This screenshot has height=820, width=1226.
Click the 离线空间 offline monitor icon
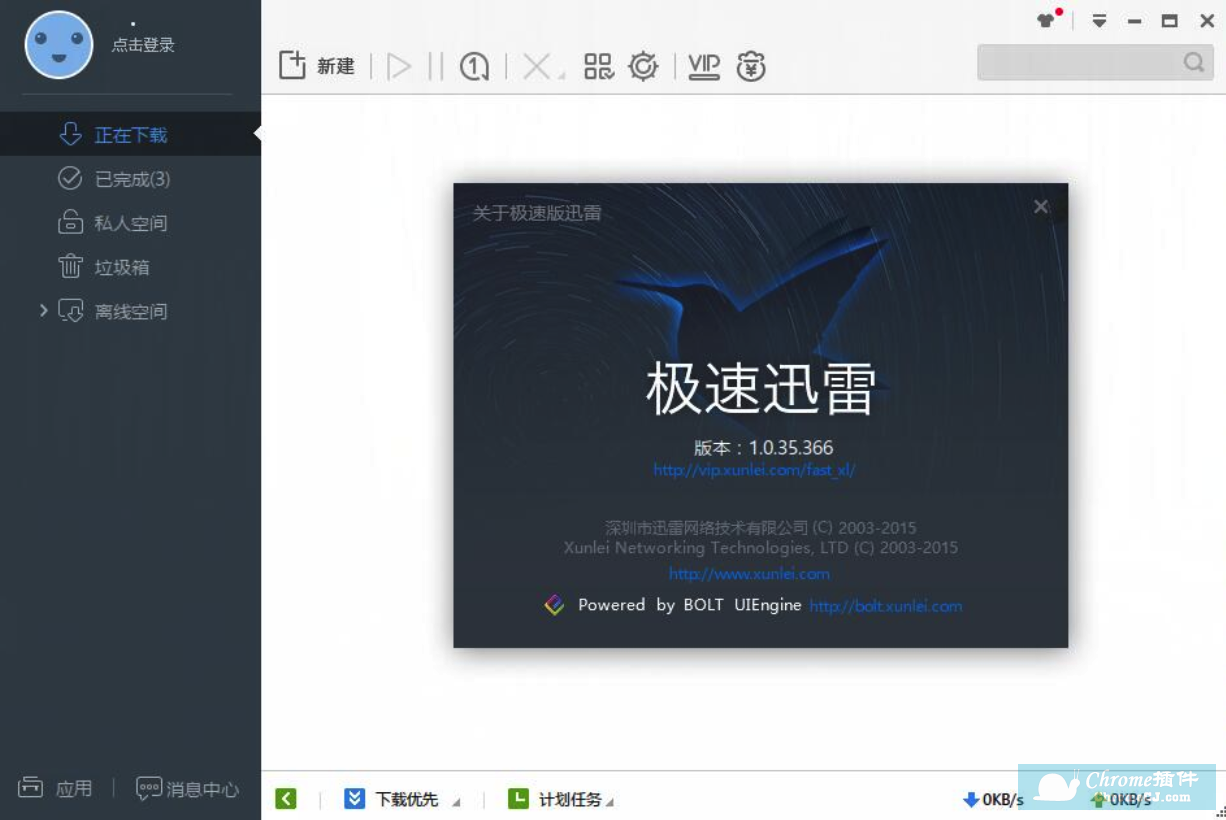(70, 311)
